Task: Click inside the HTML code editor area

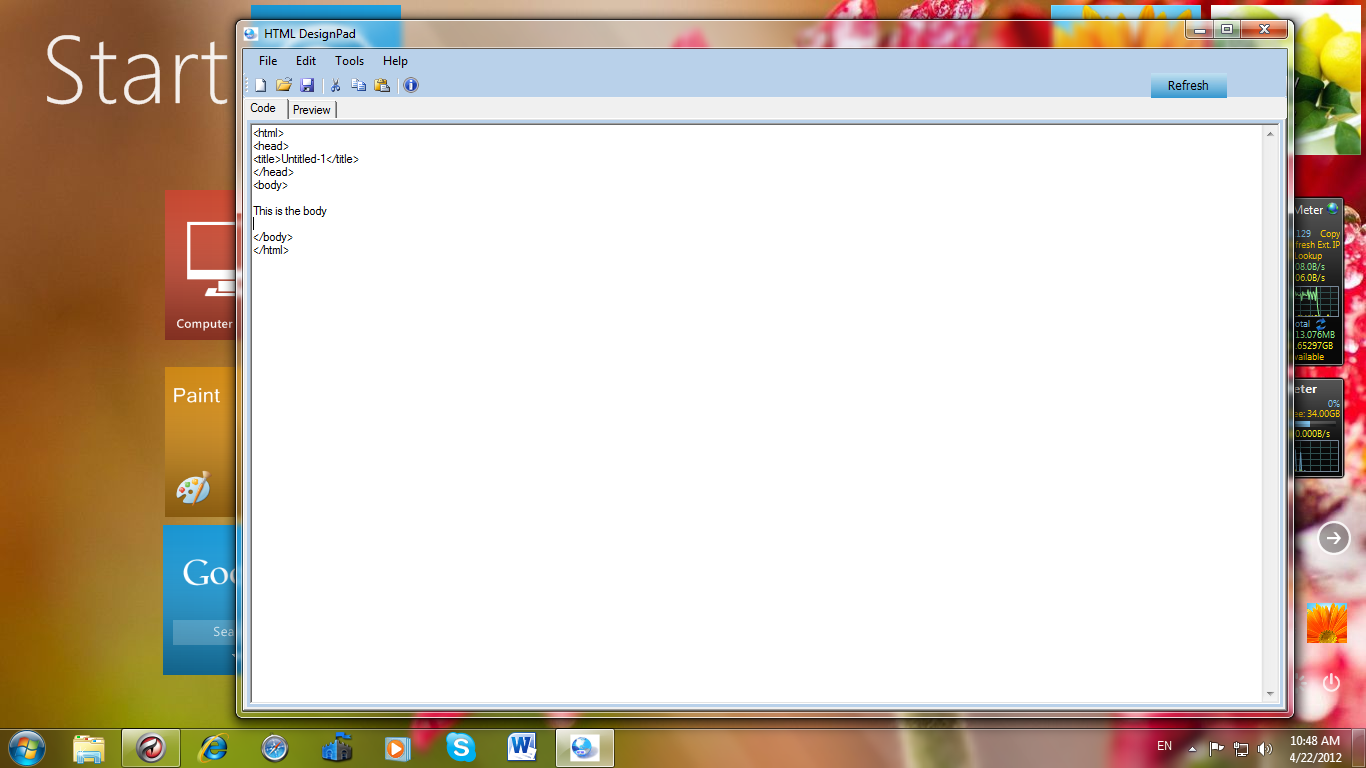Action: 700,450
